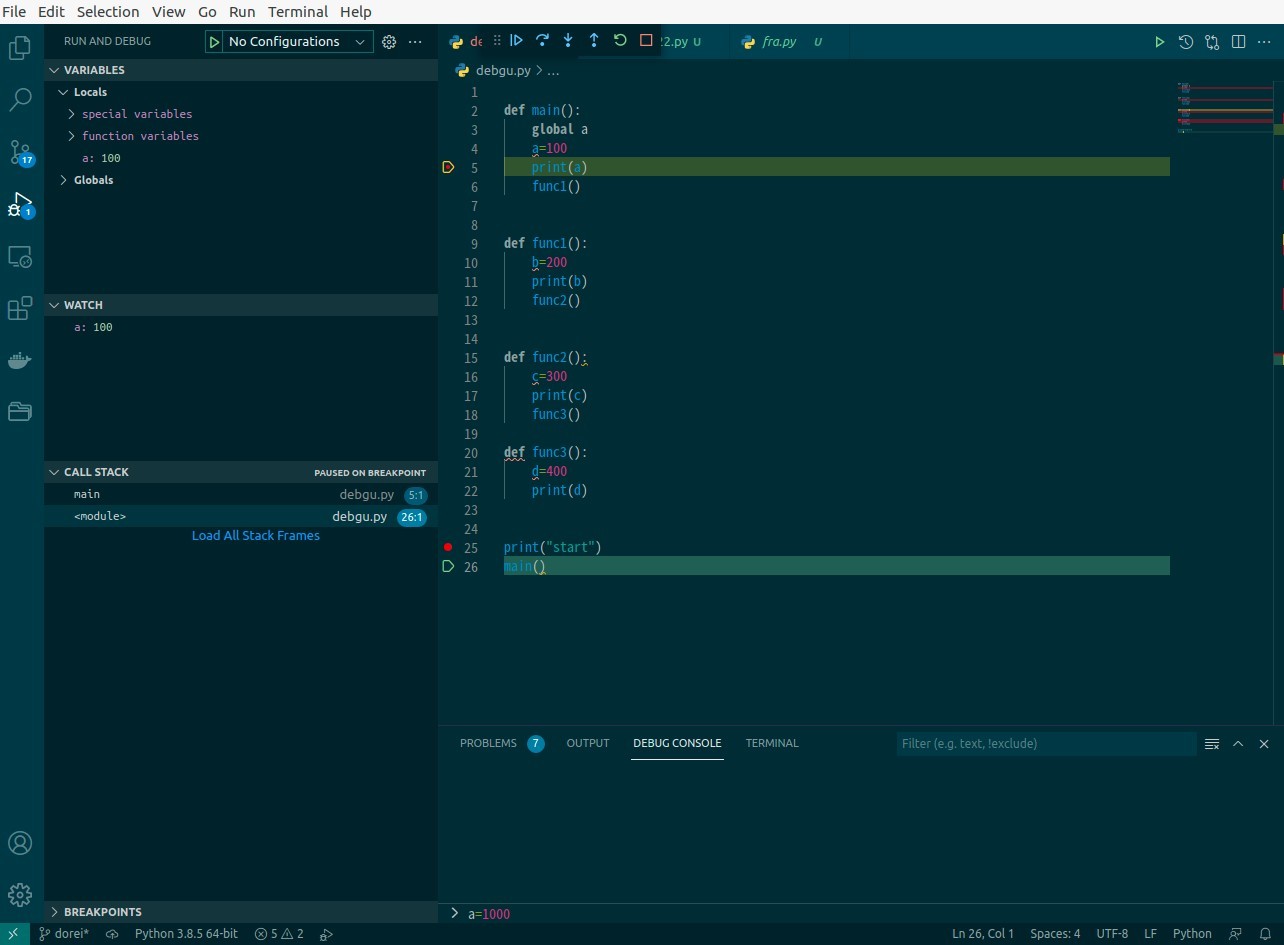Screen dimensions: 1284x945
Task: Open notifications bell in status bar
Action: click(x=1265, y=934)
